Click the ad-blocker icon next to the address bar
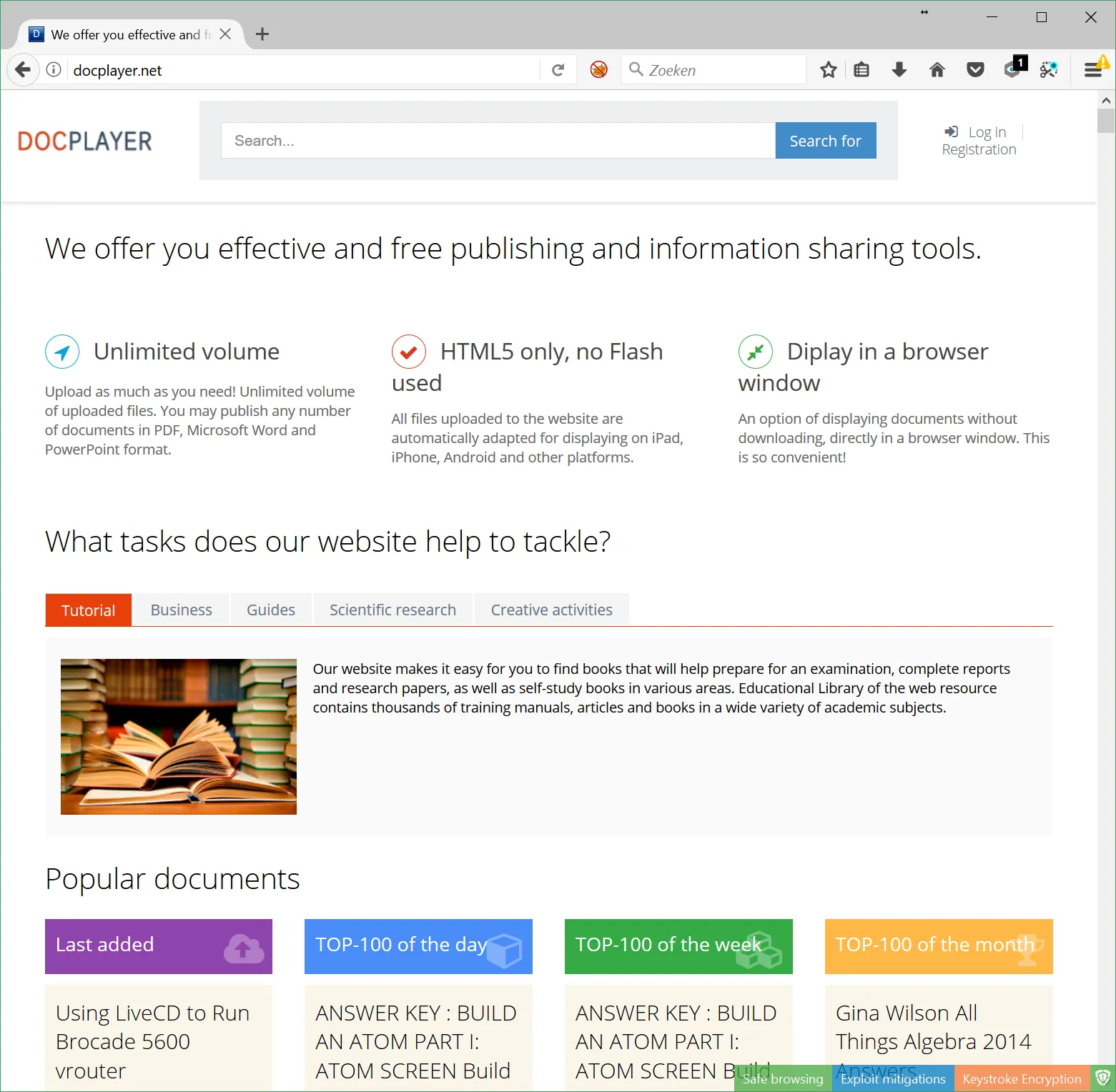This screenshot has height=1092, width=1116. 598,69
